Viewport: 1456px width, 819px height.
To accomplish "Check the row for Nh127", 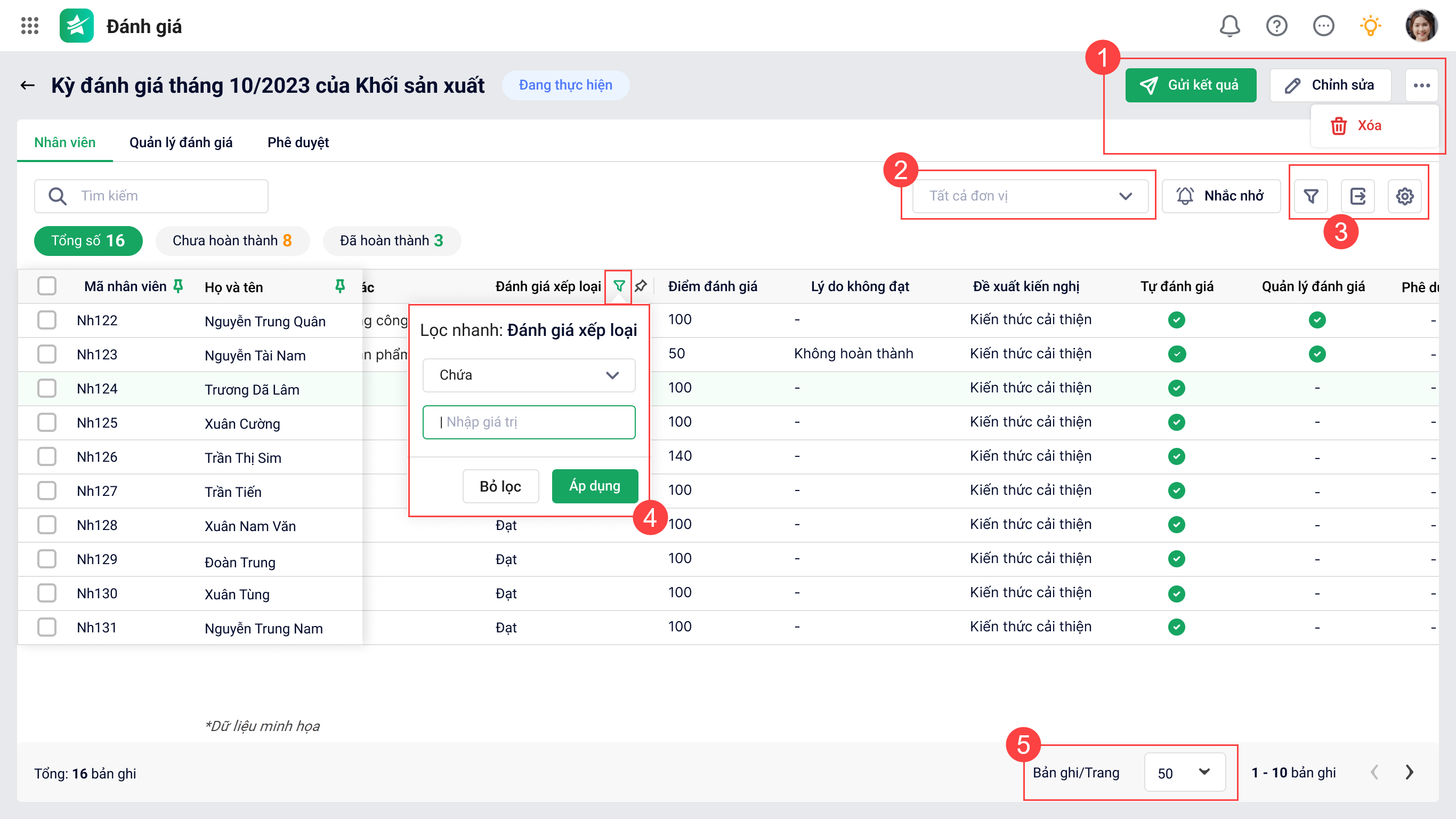I will coord(47,491).
